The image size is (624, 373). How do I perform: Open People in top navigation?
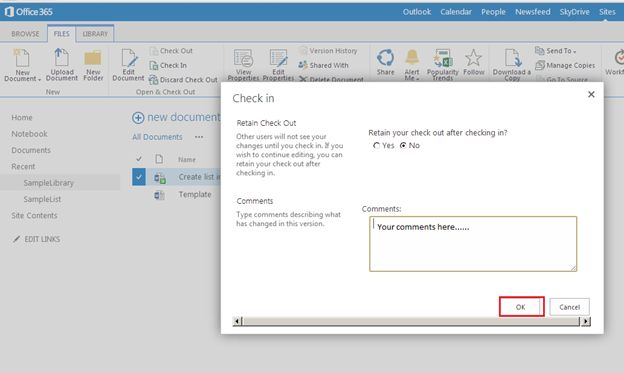493,12
